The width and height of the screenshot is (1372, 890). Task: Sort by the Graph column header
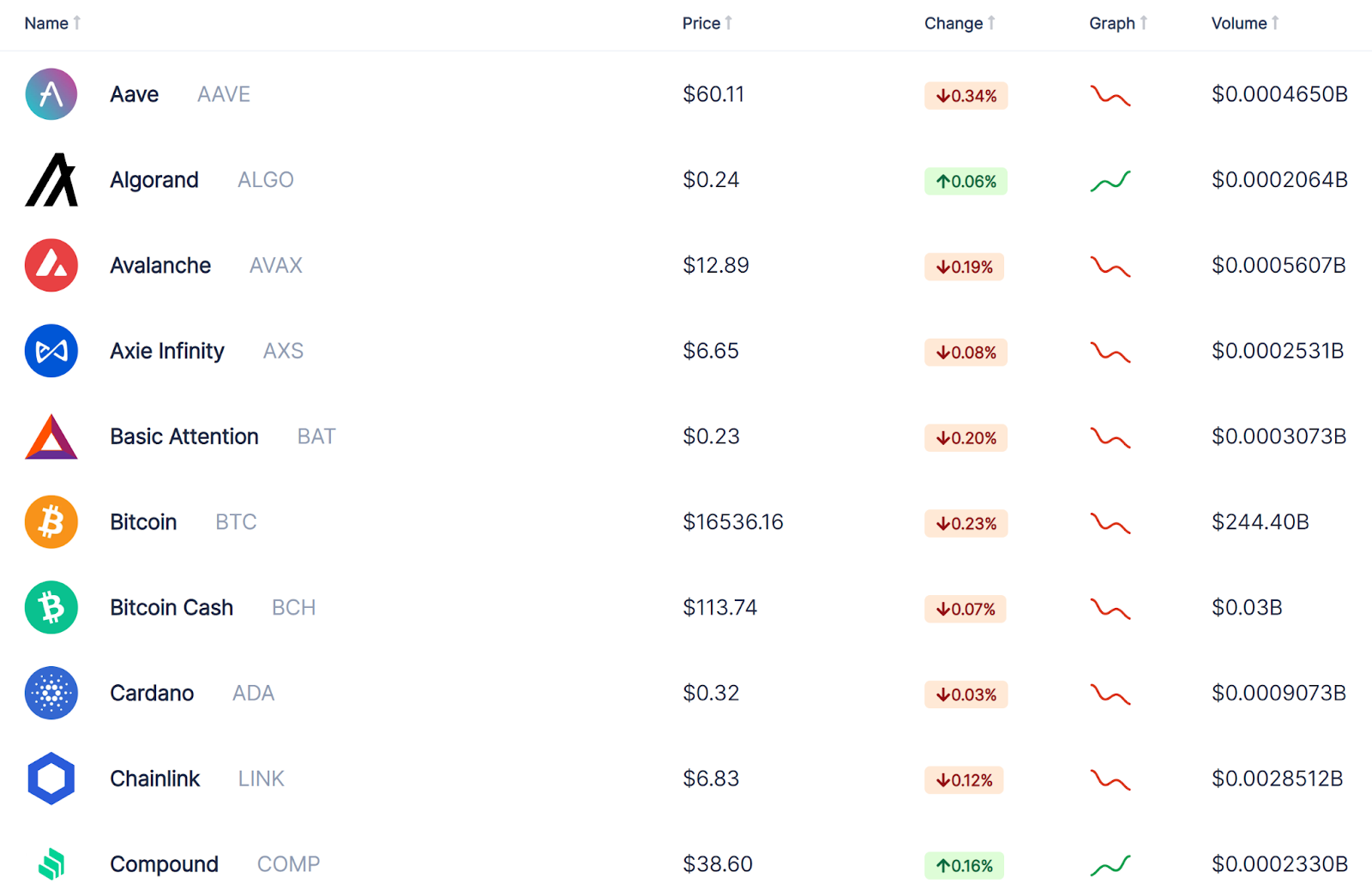coord(1118,23)
